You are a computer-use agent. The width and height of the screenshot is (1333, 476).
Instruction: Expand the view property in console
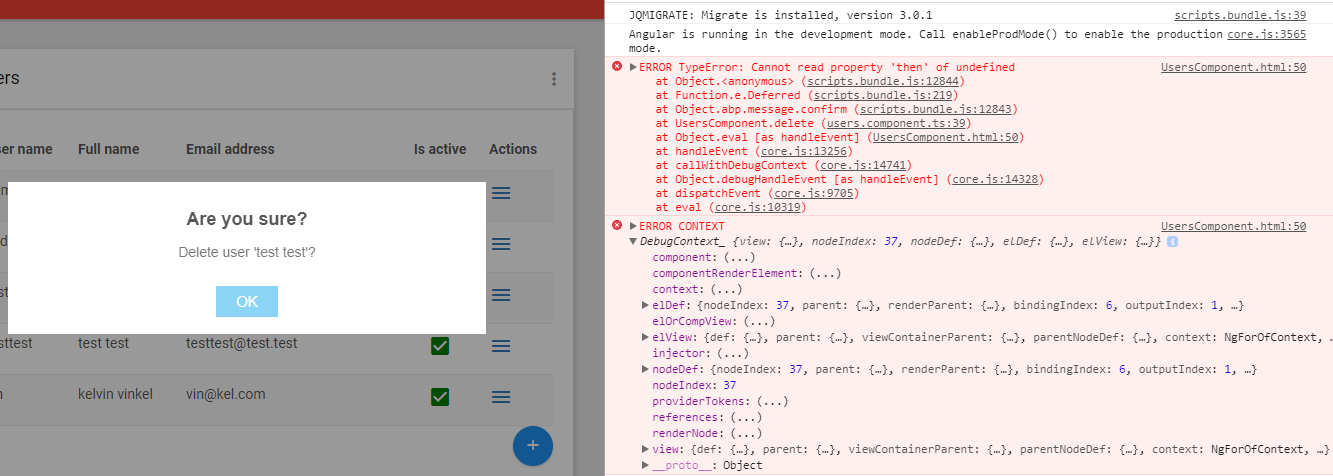(645, 450)
